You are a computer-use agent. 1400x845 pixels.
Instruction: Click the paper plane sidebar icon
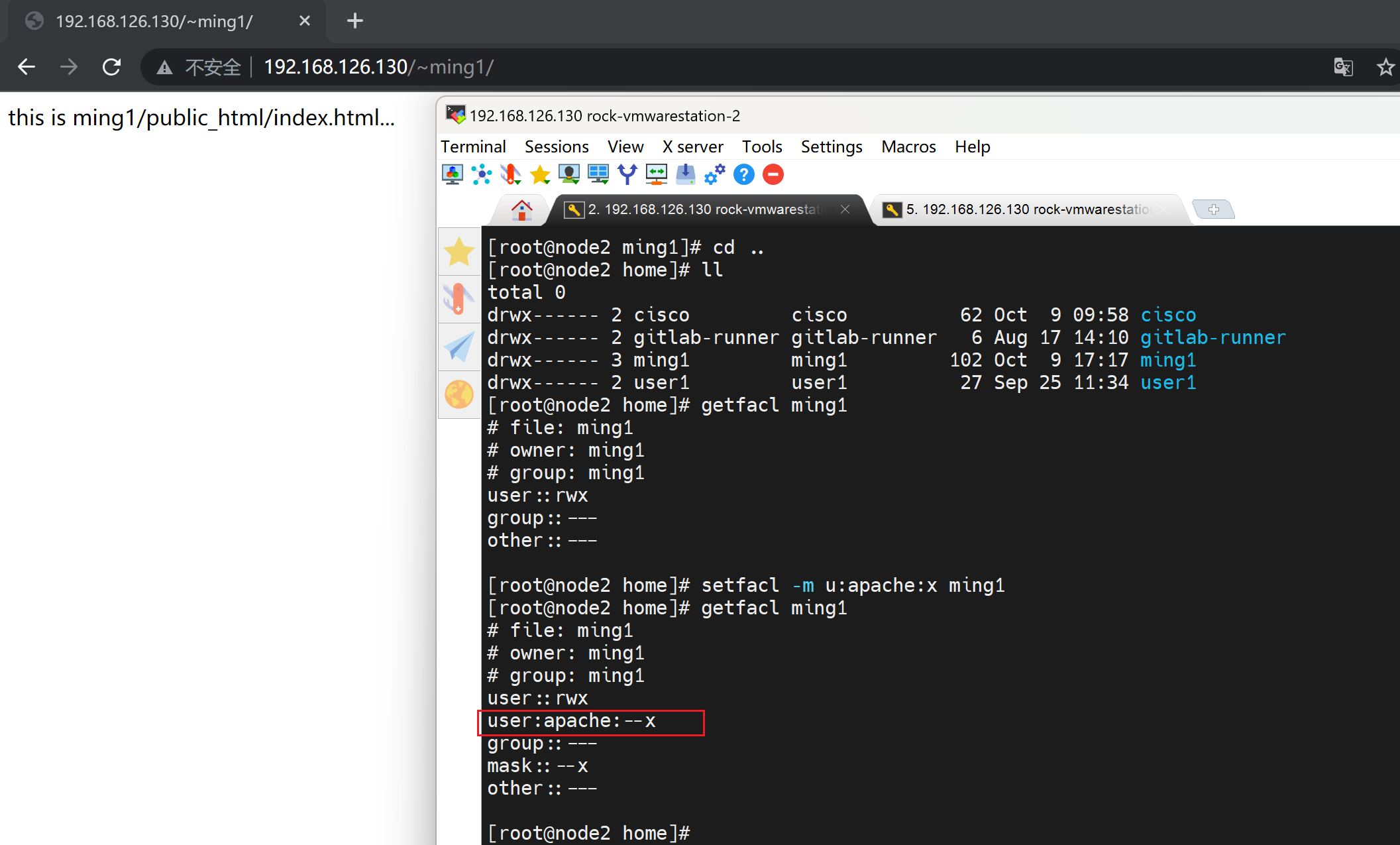tap(458, 347)
